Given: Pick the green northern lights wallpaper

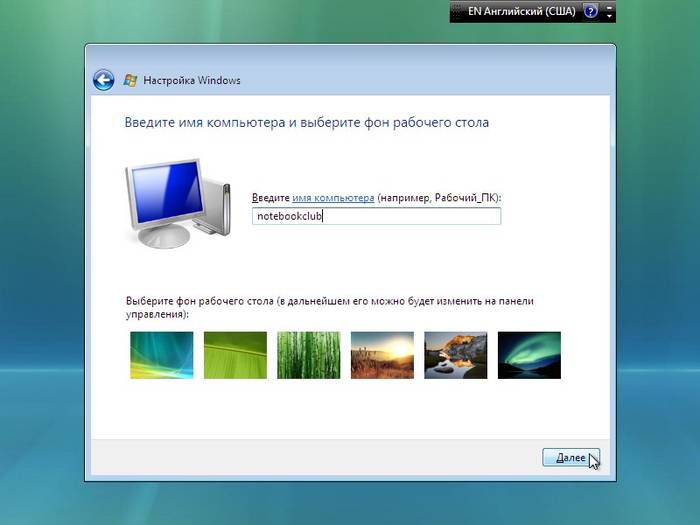Looking at the screenshot, I should tap(529, 355).
